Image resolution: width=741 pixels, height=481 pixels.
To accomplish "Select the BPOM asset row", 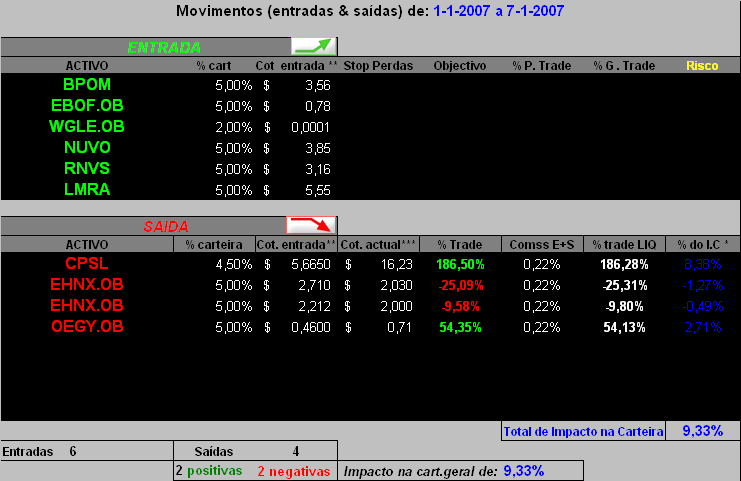I will 370,85.
